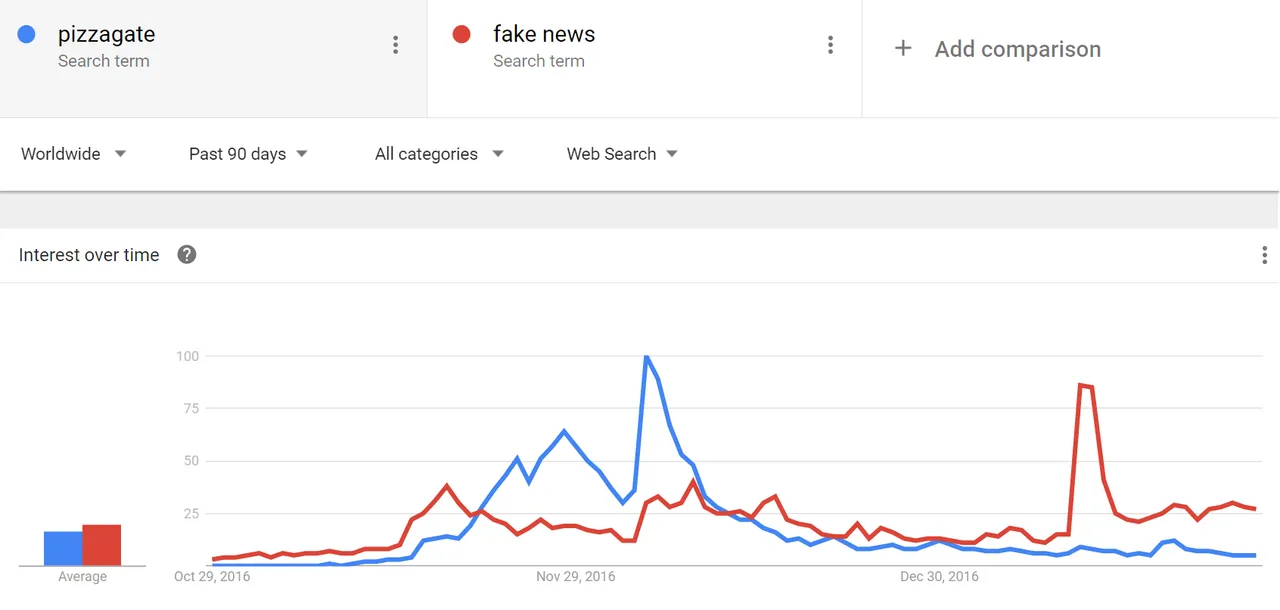Open the Interest over time help icon
The width and height of the screenshot is (1280, 610).
187,255
